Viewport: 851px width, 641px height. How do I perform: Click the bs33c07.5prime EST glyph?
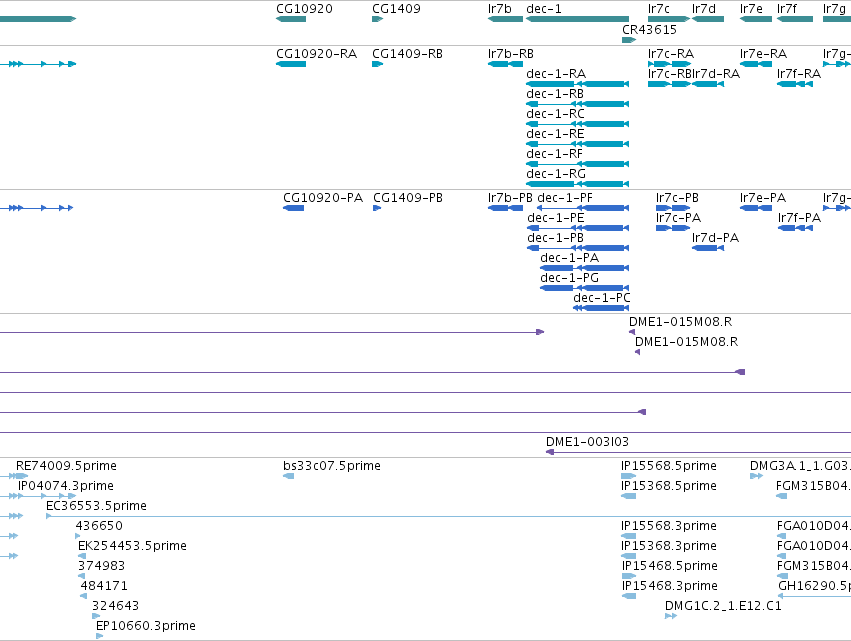pos(289,476)
